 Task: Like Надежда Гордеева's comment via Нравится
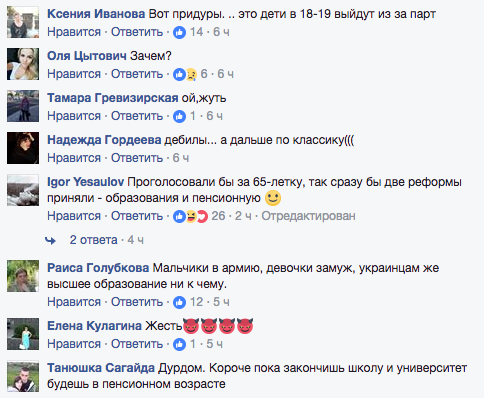[x=74, y=158]
